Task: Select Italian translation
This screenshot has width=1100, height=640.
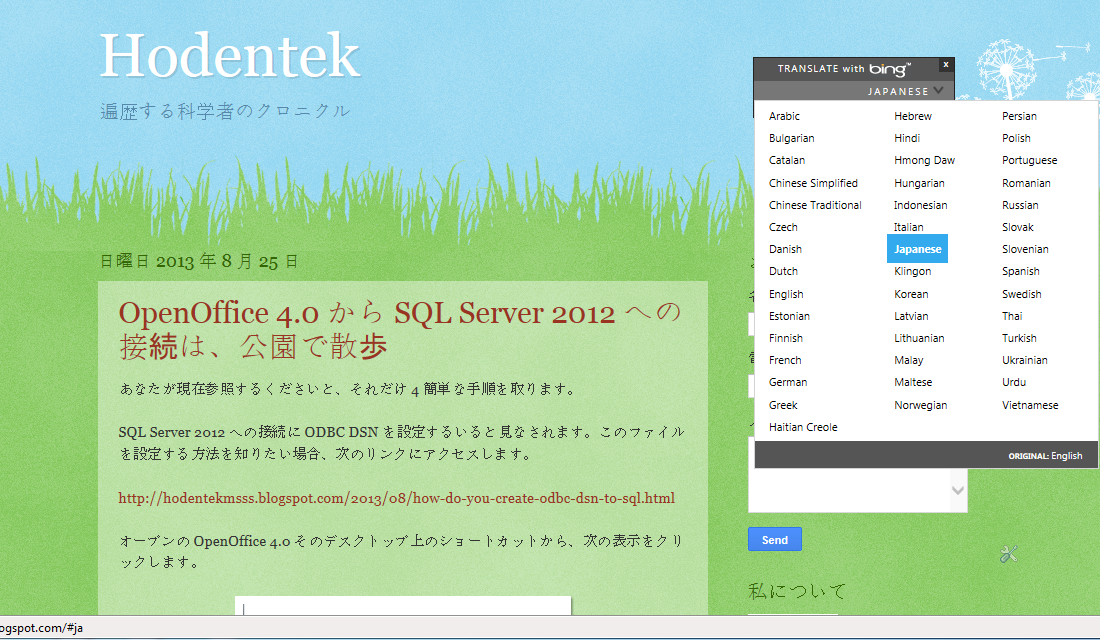Action: (908, 227)
